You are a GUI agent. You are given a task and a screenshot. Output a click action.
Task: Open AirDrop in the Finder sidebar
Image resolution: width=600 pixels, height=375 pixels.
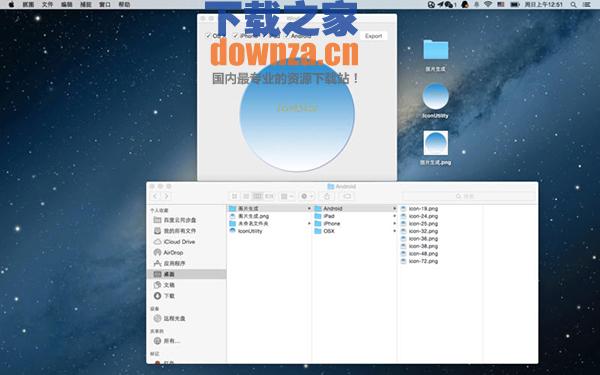click(x=187, y=253)
